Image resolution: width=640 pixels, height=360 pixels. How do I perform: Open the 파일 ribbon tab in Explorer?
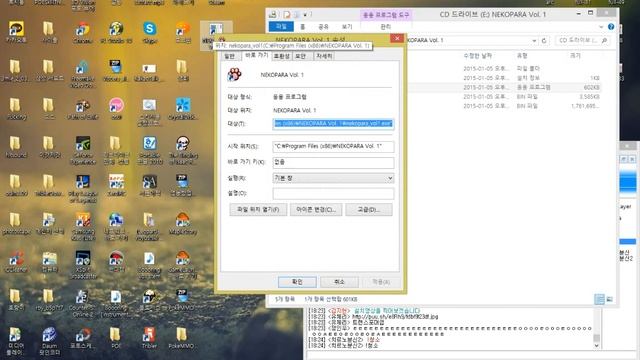coord(281,27)
